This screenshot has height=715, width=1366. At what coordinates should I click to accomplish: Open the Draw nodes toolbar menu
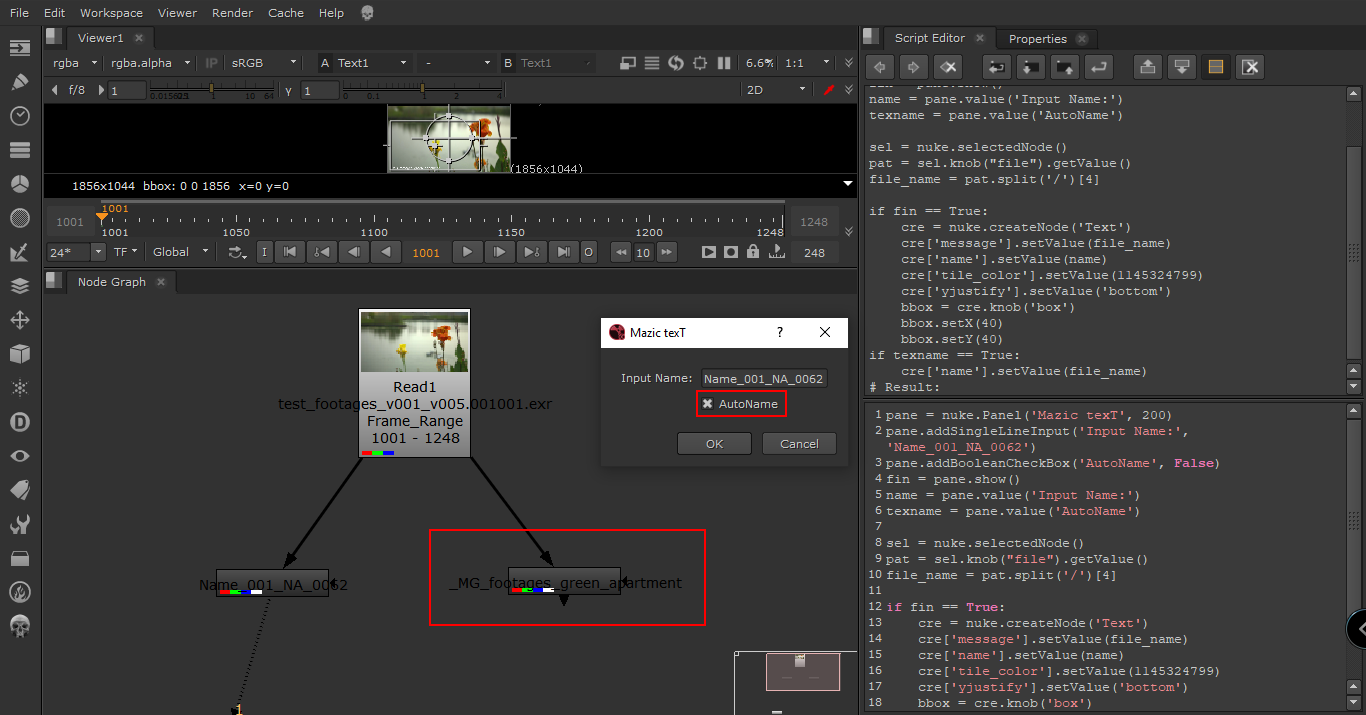[x=19, y=81]
